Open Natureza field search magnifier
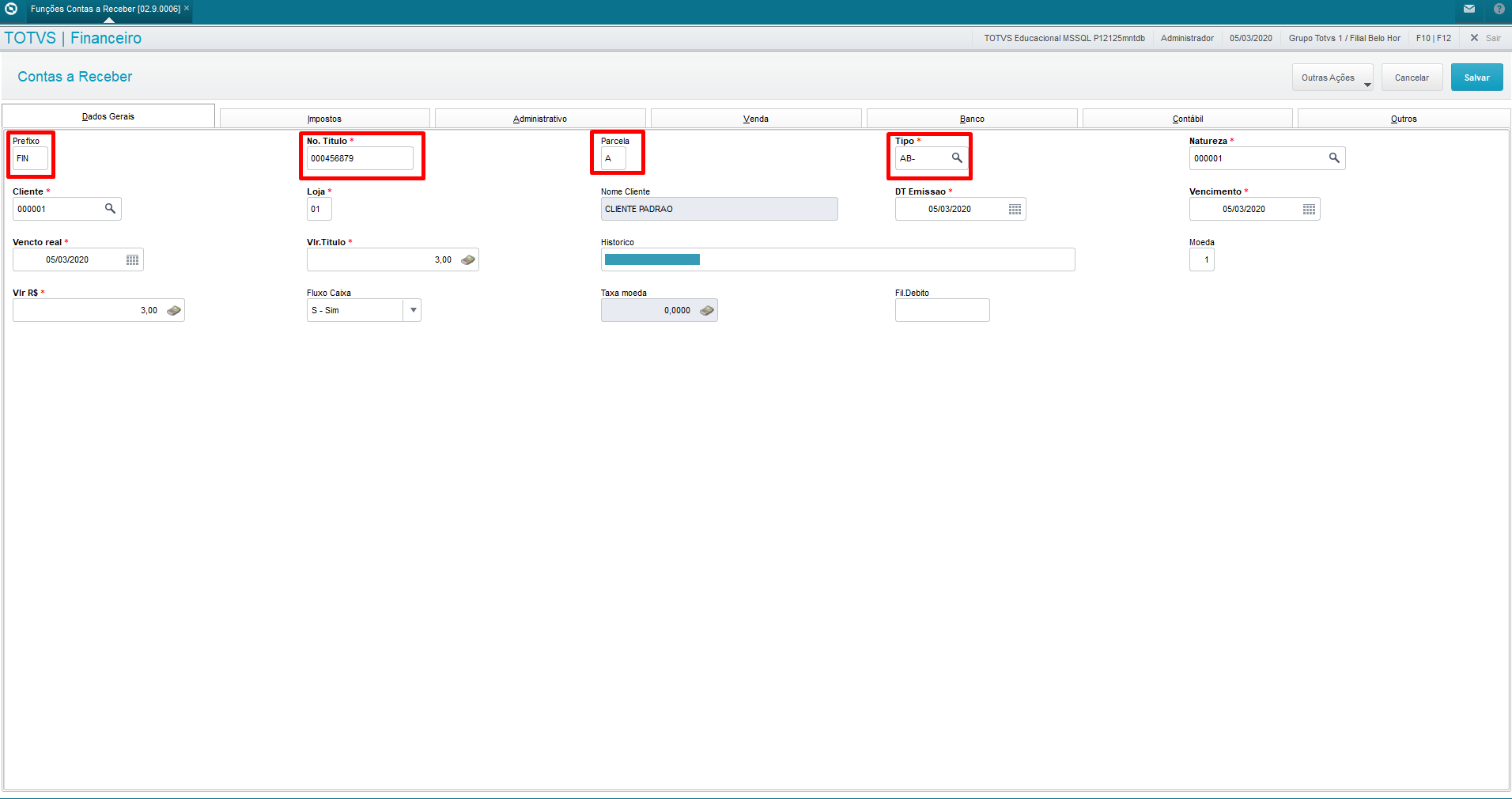The height and width of the screenshot is (799, 1512). (1334, 158)
